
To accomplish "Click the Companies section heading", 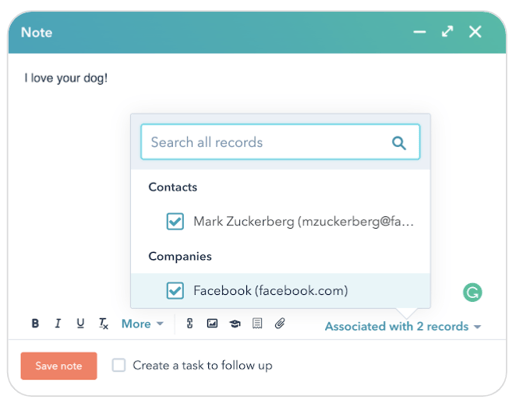I will pyautogui.click(x=180, y=256).
